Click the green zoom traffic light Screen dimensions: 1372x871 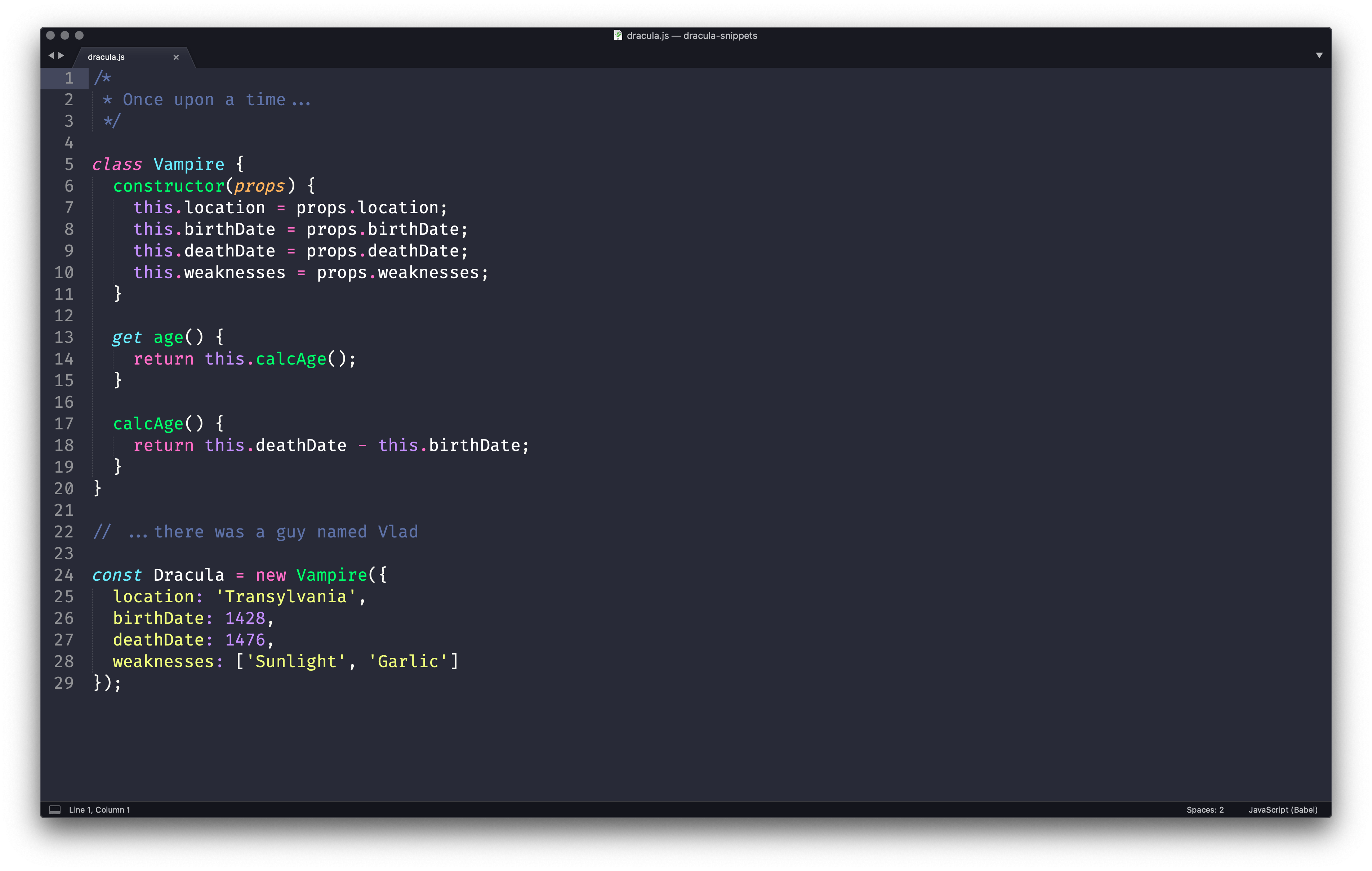pos(79,35)
